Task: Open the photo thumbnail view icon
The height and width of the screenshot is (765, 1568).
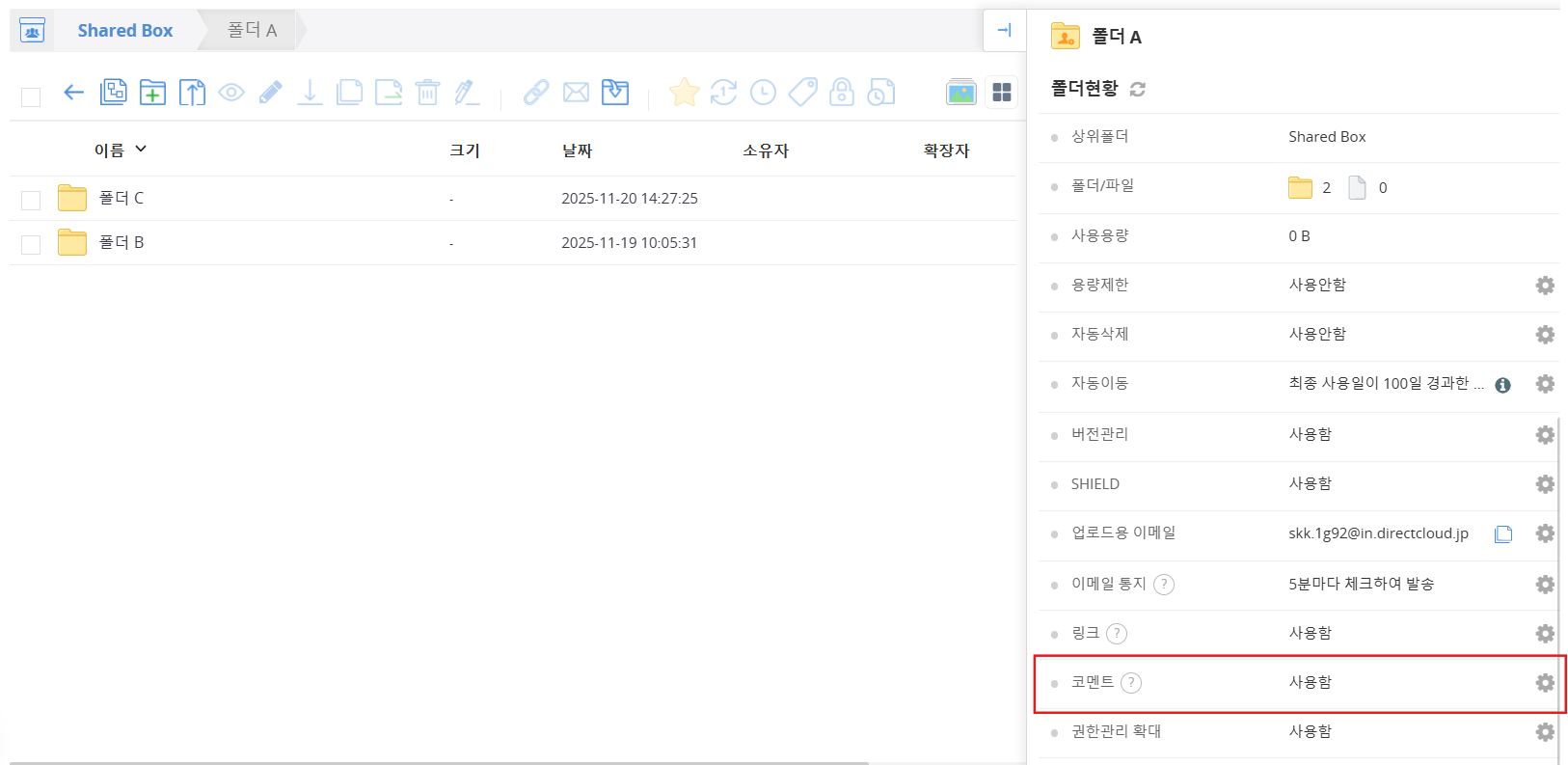Action: tap(960, 93)
